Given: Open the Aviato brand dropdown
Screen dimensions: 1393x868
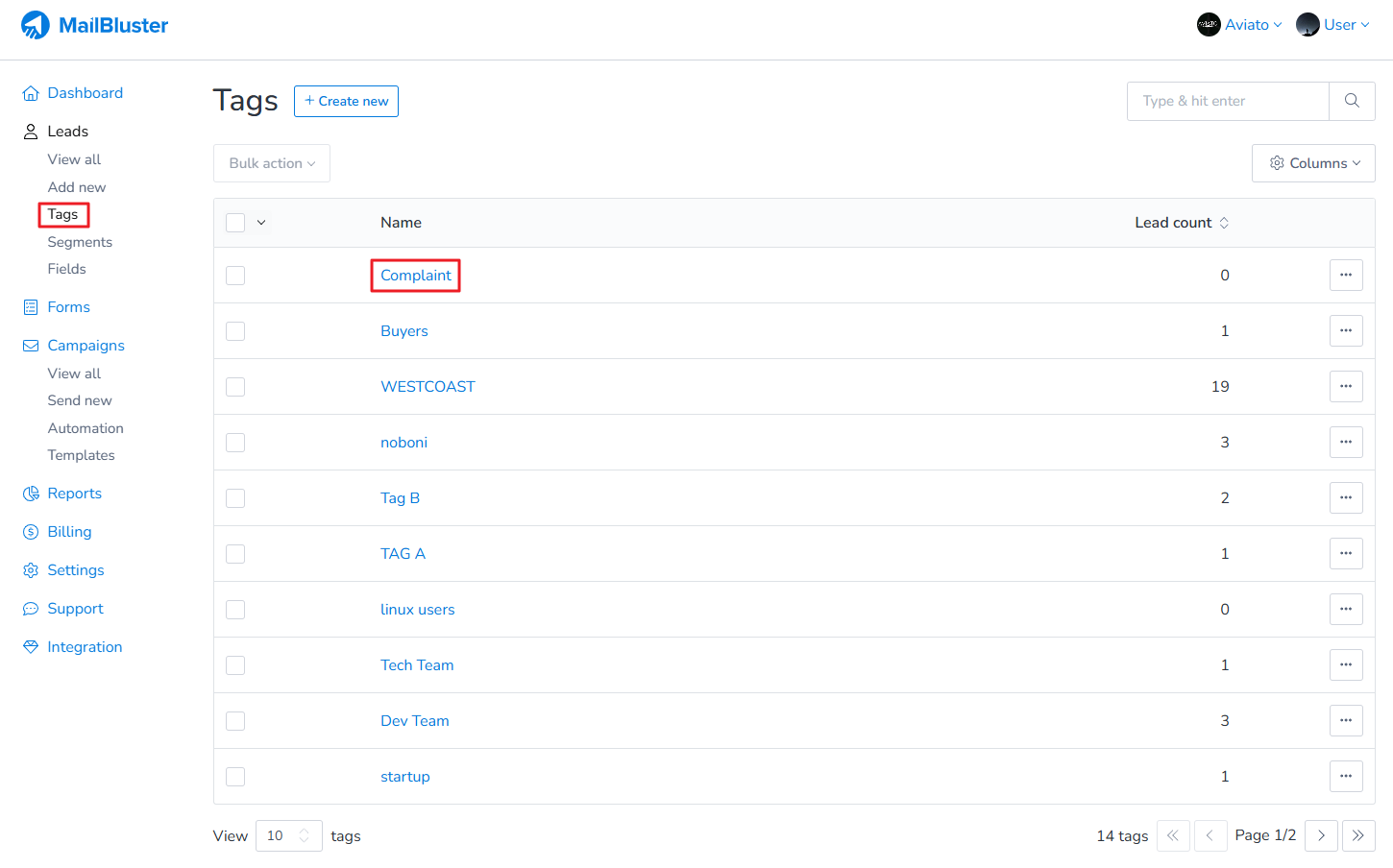Looking at the screenshot, I should tap(1239, 25).
